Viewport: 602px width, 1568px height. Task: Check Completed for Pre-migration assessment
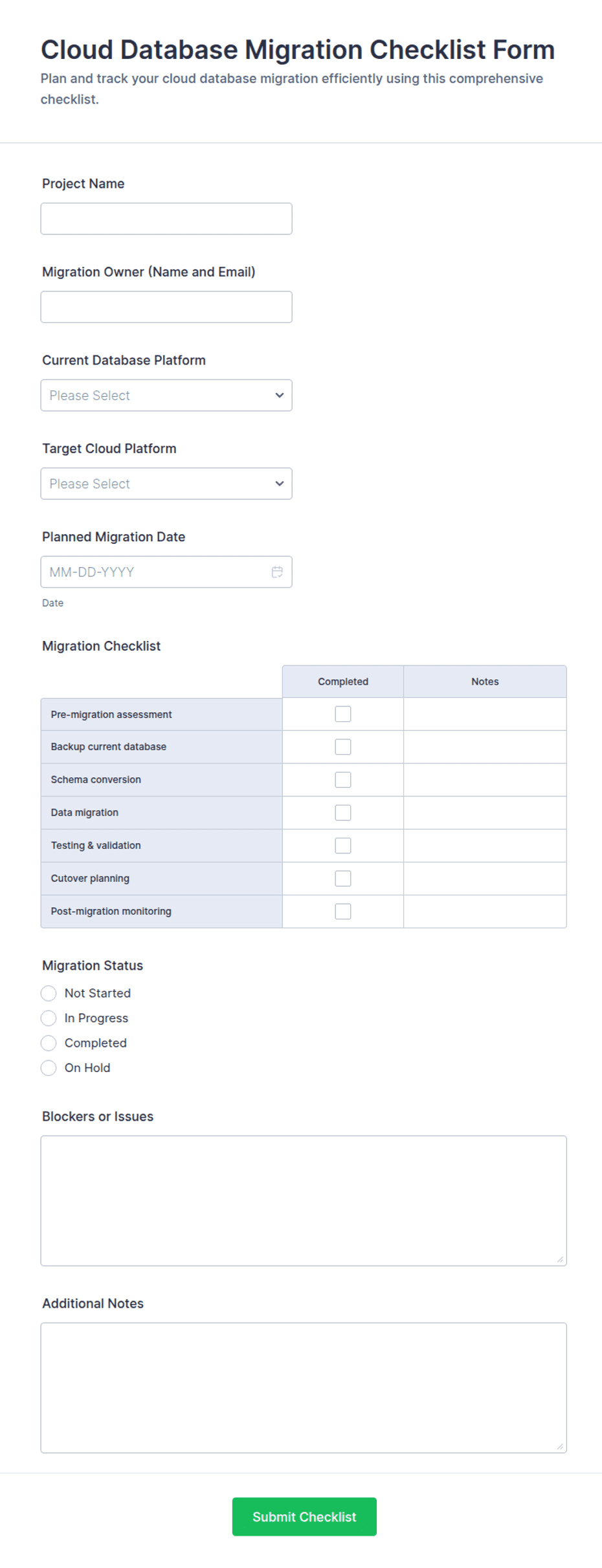click(343, 714)
